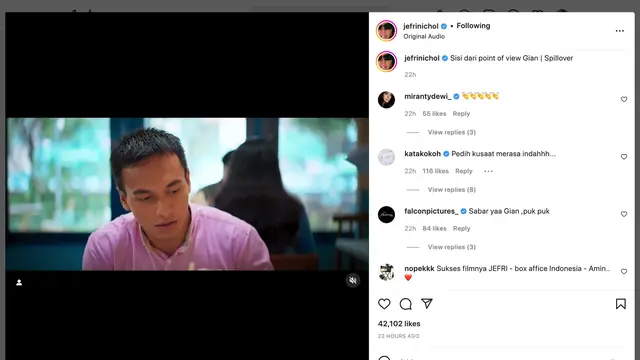View 116 likes on katakokoh comment

(436, 171)
